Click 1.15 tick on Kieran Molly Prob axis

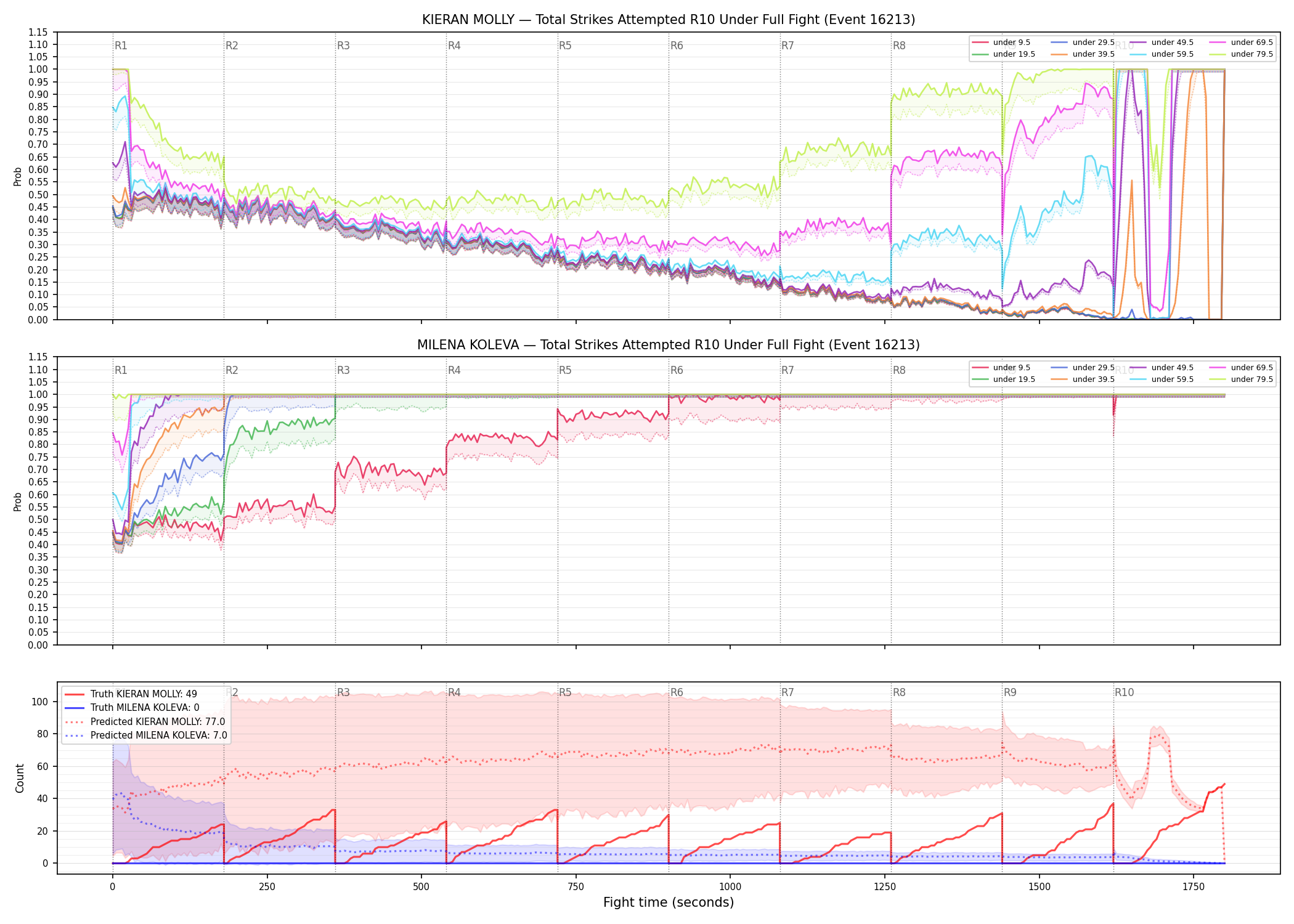tap(38, 32)
